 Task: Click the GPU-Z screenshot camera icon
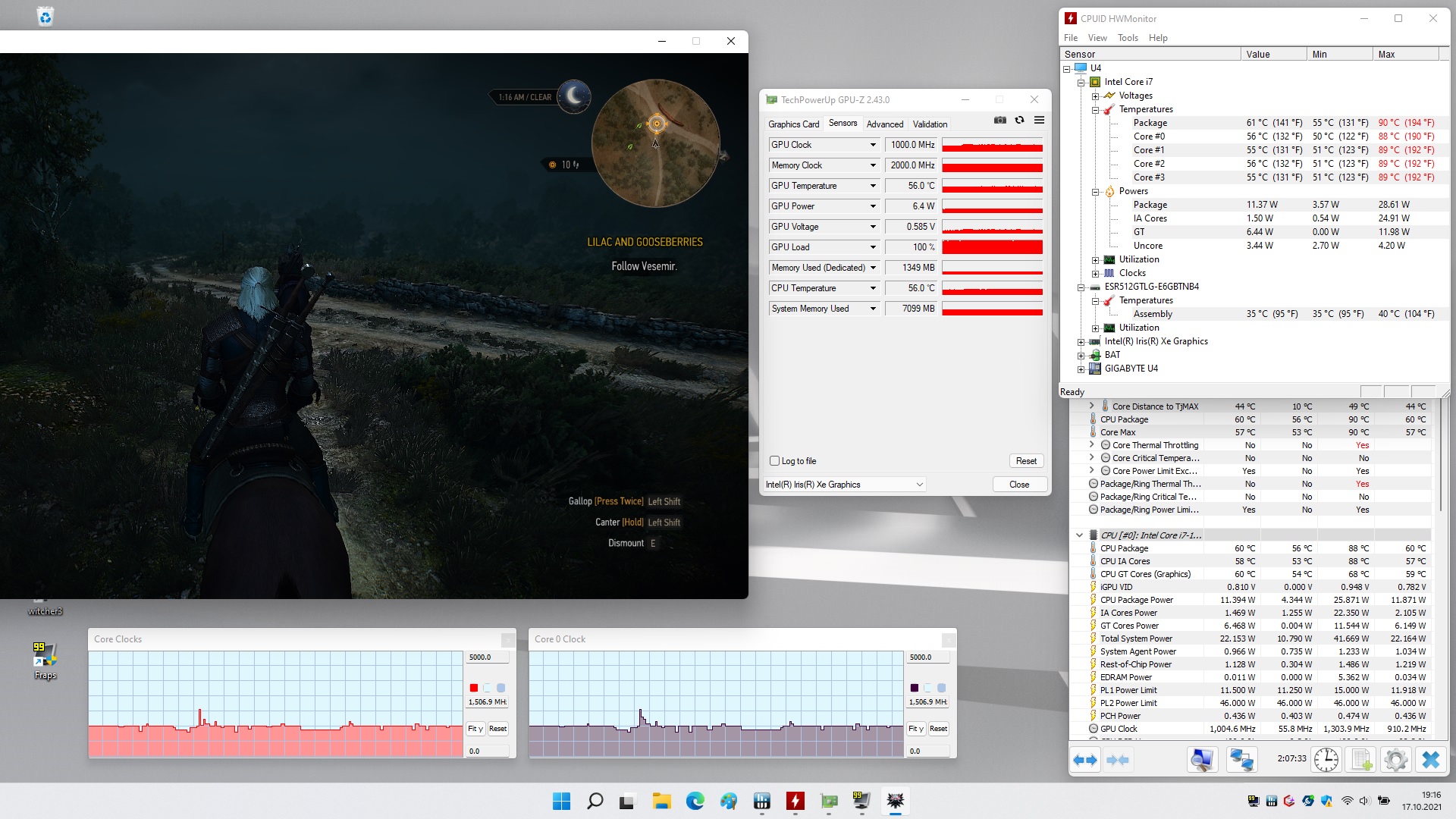[x=1000, y=120]
